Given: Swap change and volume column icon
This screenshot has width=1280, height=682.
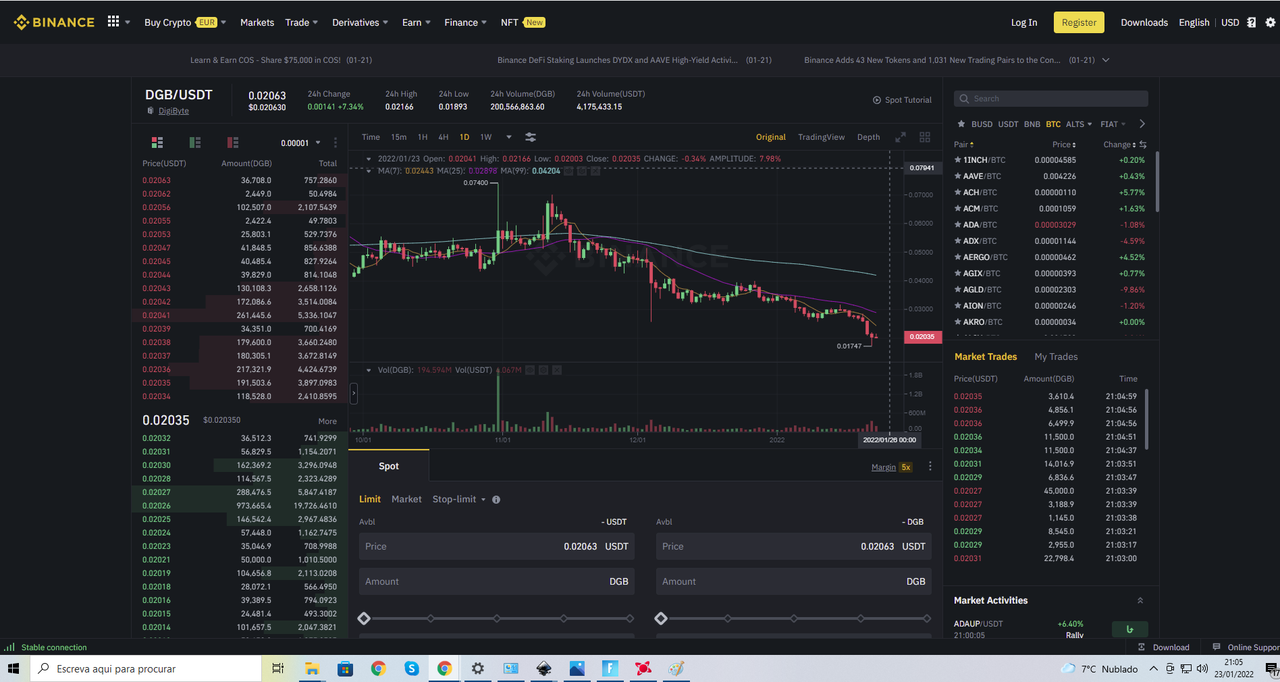Looking at the screenshot, I should pos(1143,145).
